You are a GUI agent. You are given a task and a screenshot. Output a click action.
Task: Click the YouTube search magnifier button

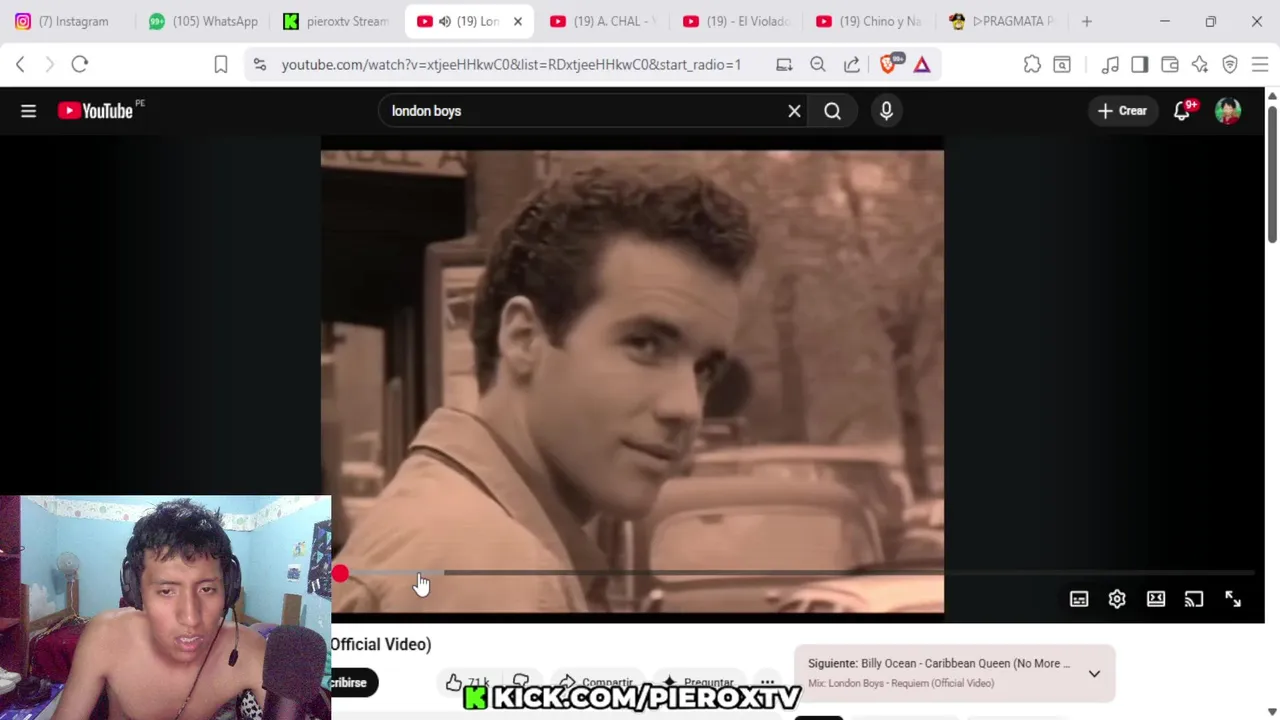832,111
